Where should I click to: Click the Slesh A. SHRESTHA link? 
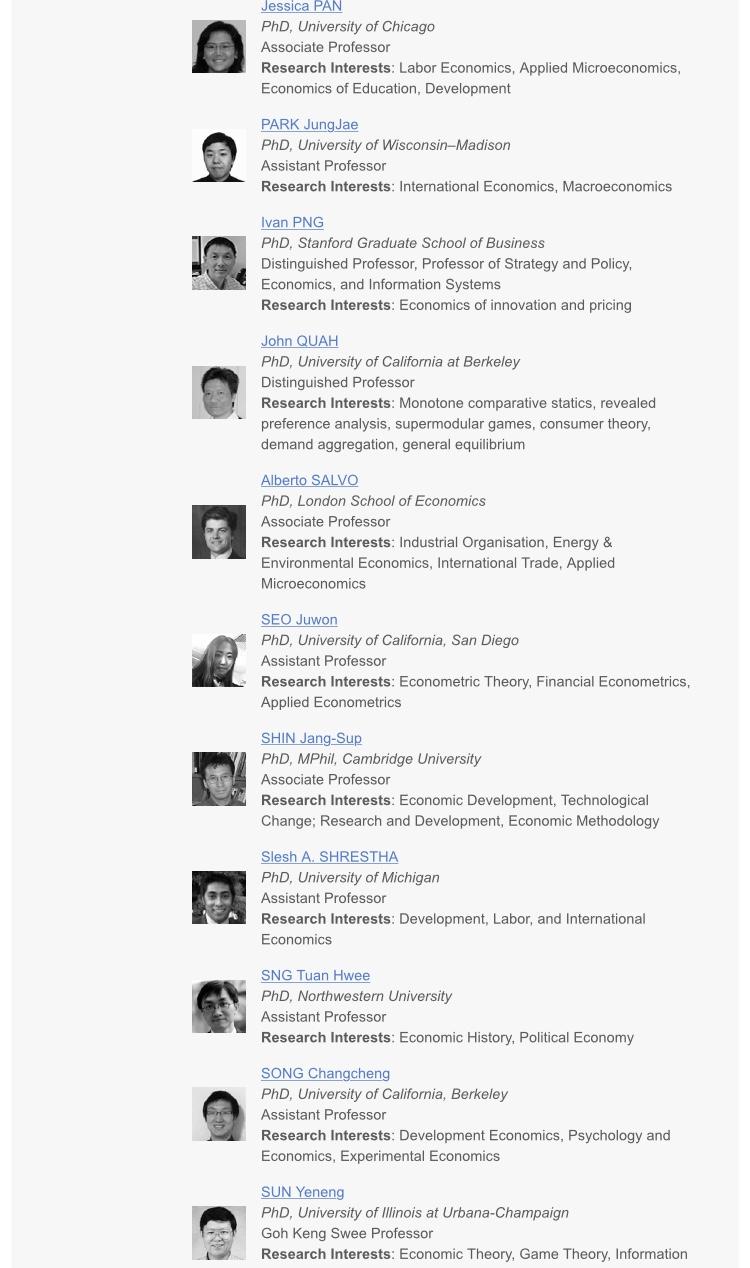[x=329, y=857]
